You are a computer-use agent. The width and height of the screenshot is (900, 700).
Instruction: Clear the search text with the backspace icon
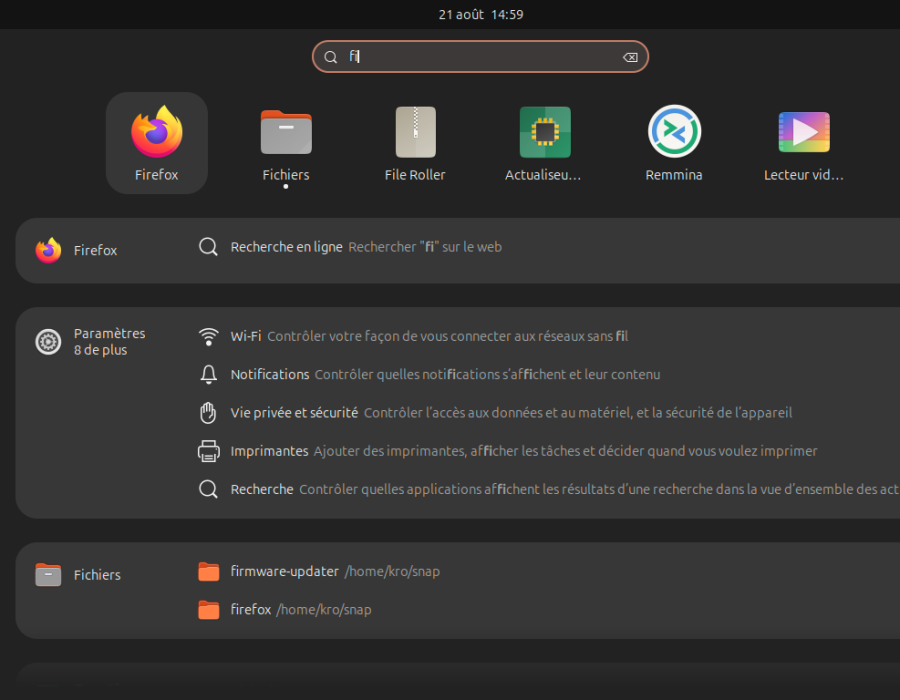pos(630,57)
